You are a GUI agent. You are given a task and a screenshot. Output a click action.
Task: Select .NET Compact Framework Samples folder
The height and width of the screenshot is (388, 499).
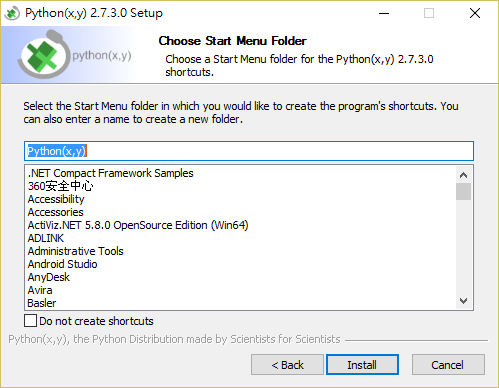coord(110,173)
